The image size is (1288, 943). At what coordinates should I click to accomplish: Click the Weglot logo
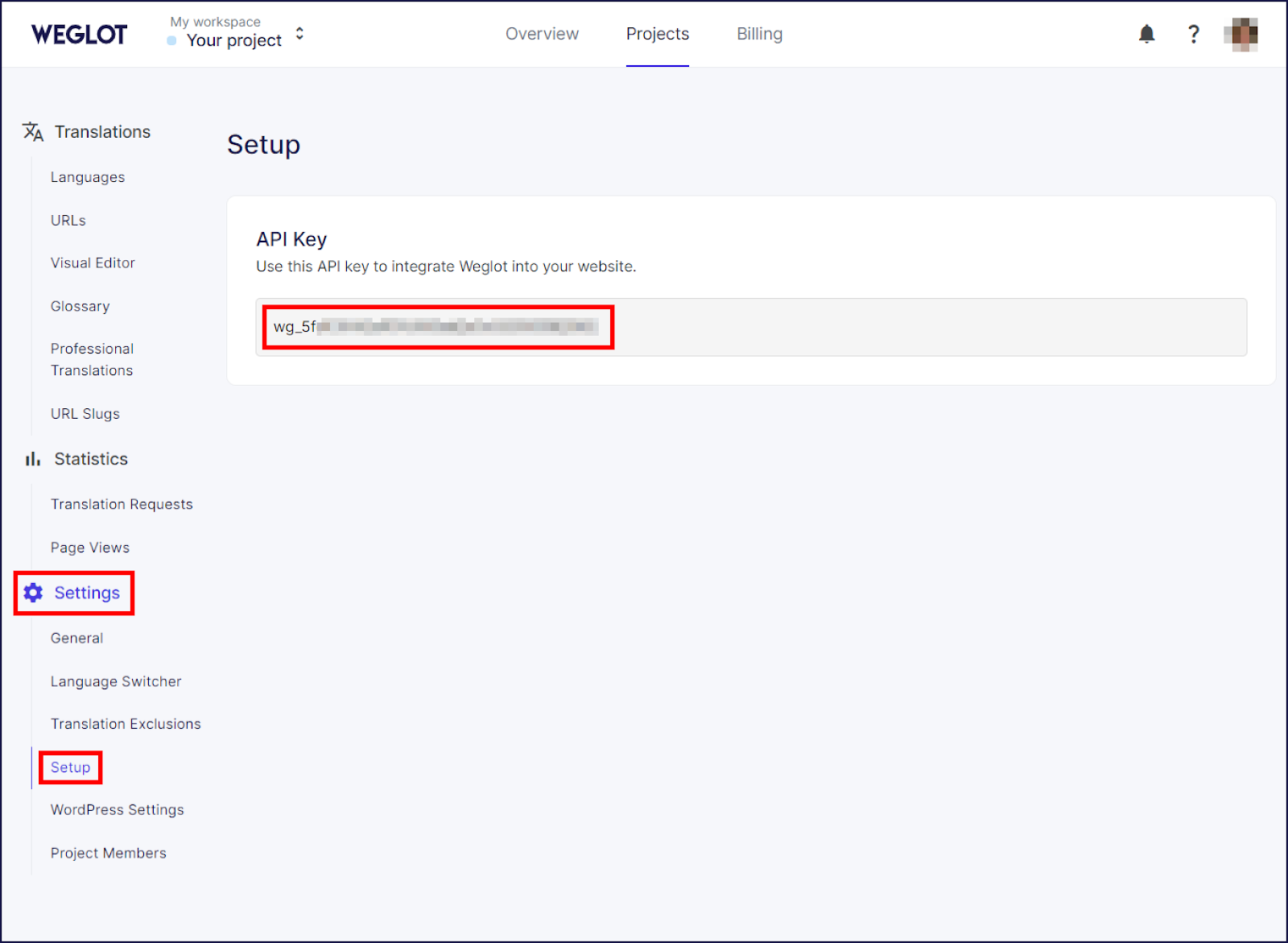coord(78,34)
